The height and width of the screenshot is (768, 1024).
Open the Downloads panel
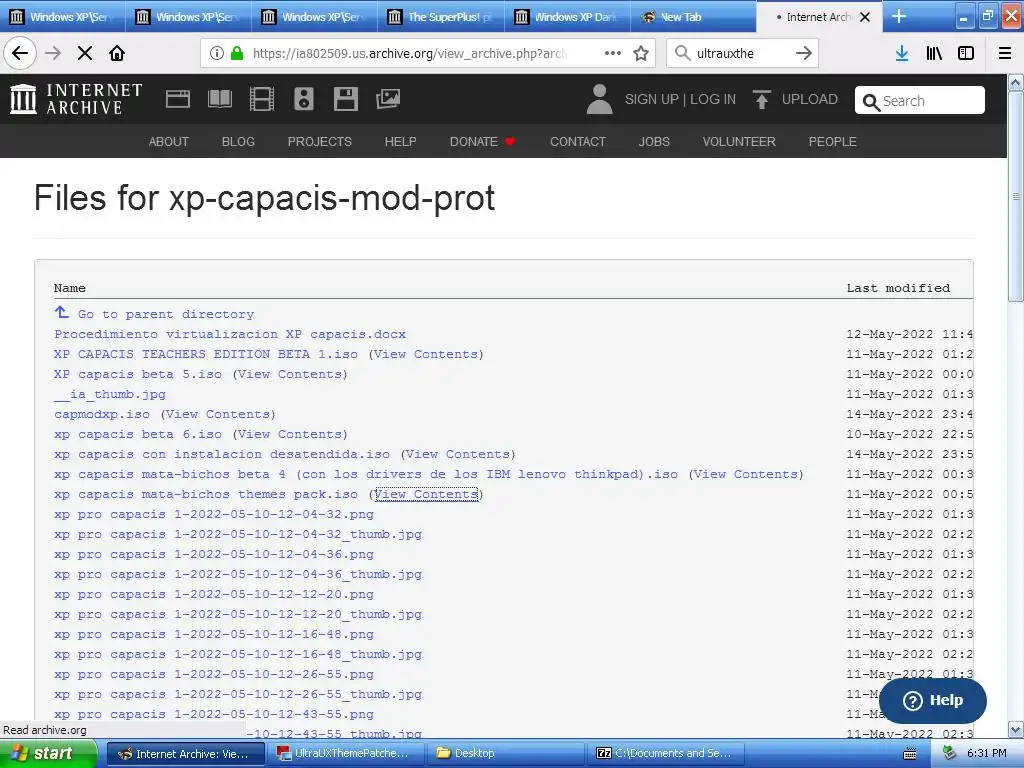click(x=902, y=53)
